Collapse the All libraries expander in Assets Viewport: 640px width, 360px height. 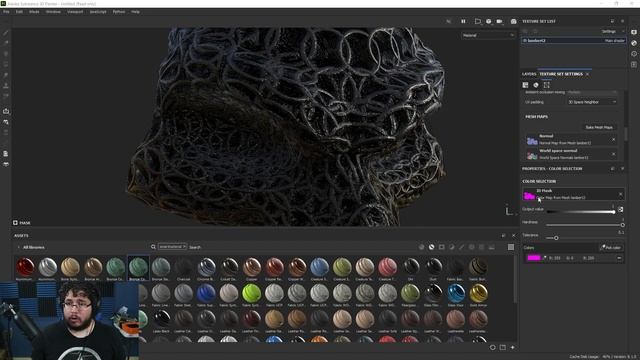point(19,247)
